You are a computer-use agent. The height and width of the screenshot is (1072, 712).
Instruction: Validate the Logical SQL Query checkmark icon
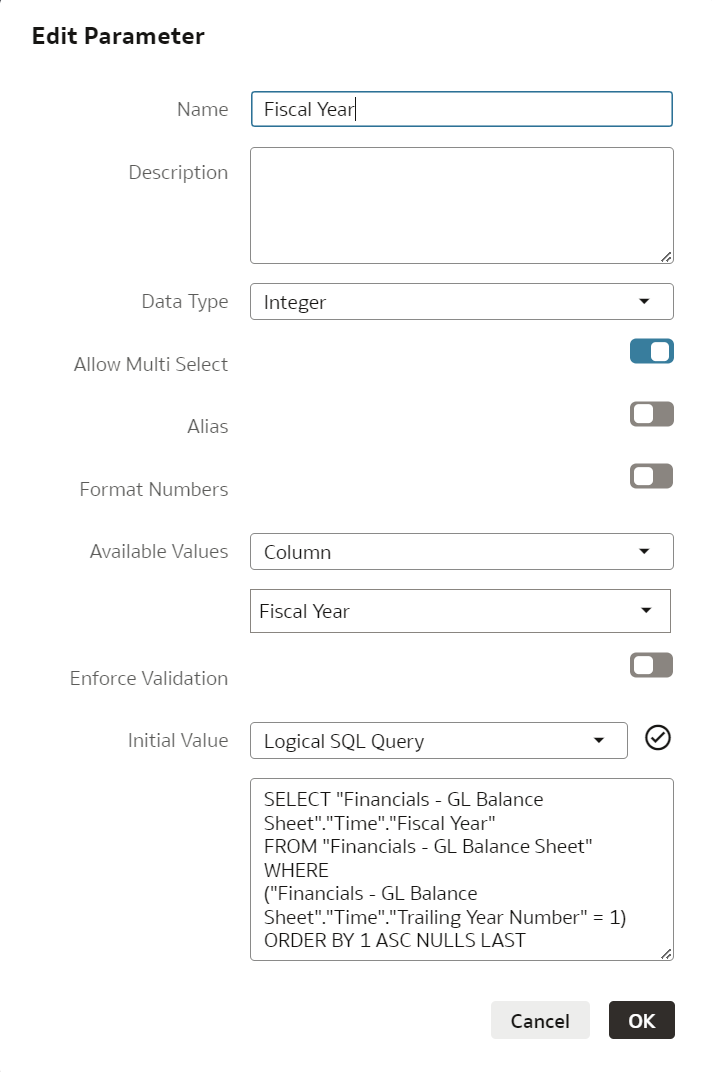[658, 738]
